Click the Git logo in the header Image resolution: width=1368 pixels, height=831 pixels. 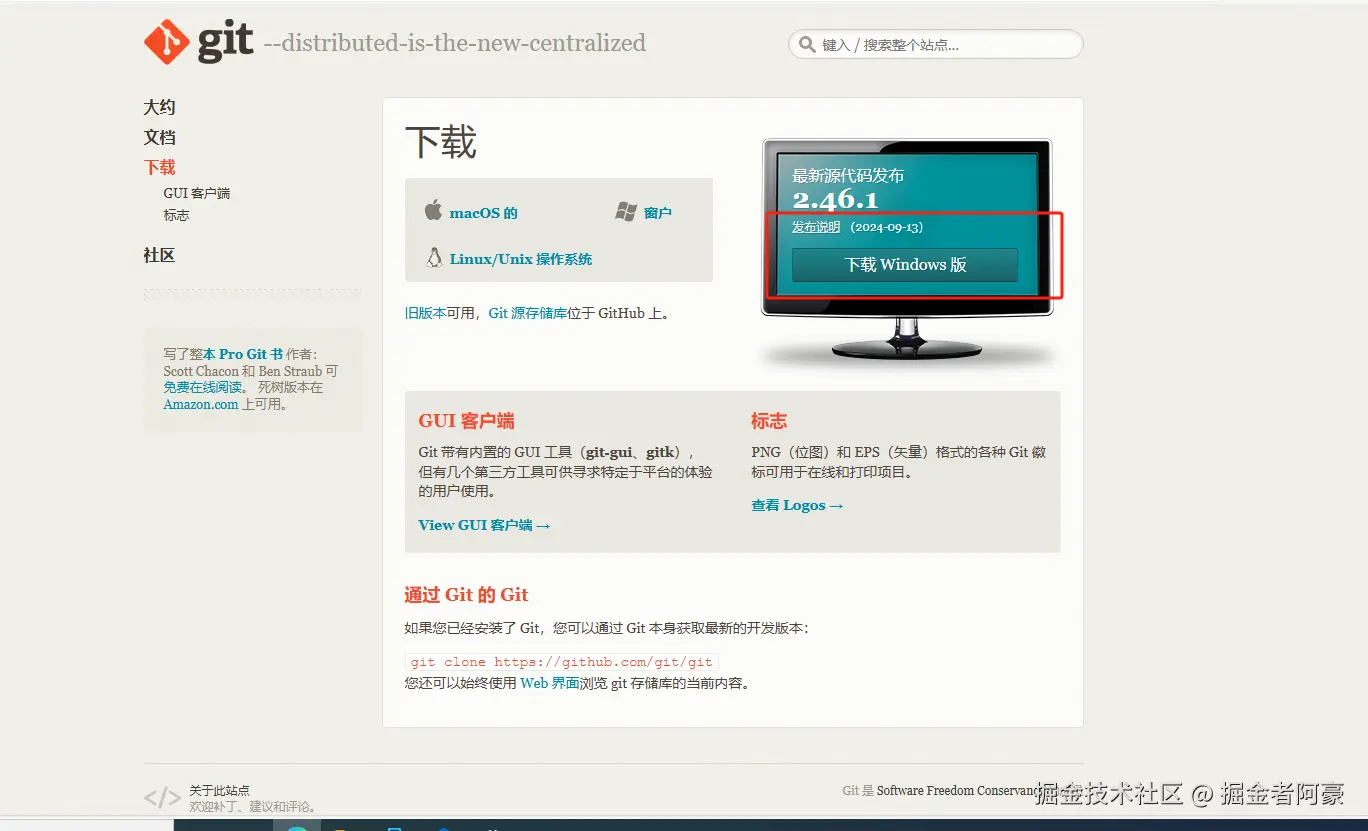point(168,41)
